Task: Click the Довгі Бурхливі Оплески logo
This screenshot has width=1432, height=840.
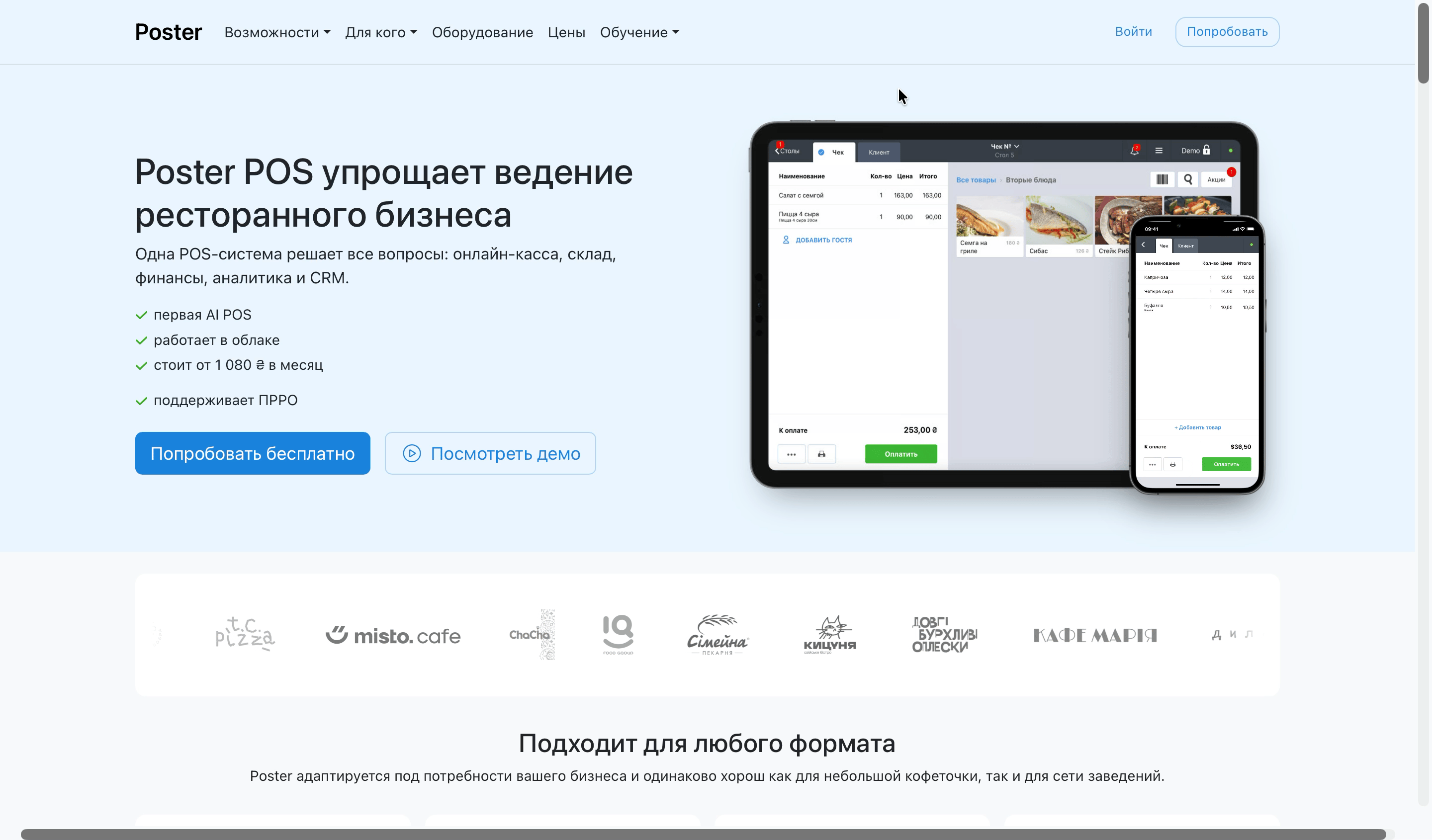Action: click(944, 634)
